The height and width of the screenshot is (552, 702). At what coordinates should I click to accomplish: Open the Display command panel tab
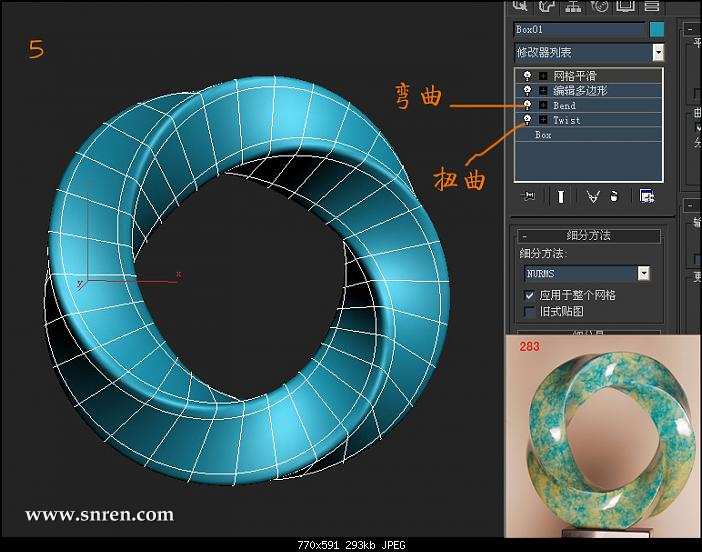pyautogui.click(x=625, y=6)
